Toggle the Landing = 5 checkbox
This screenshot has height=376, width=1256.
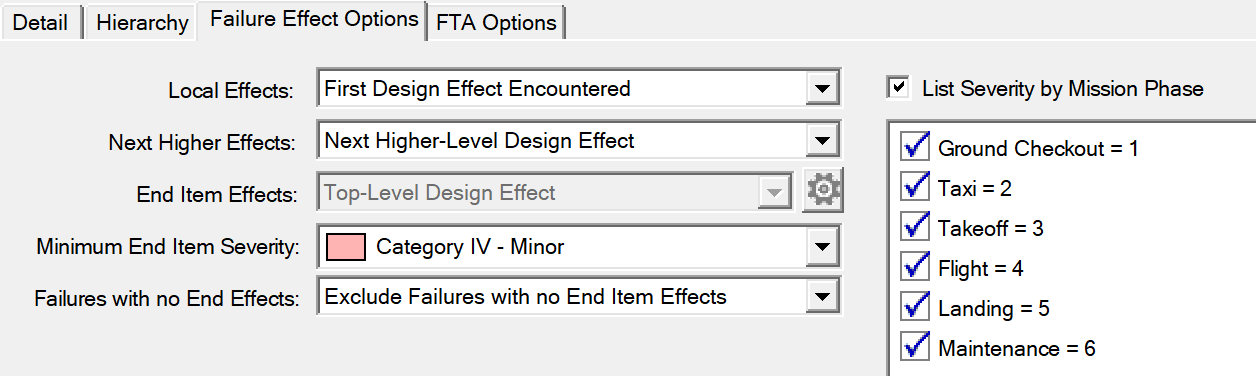tap(915, 308)
